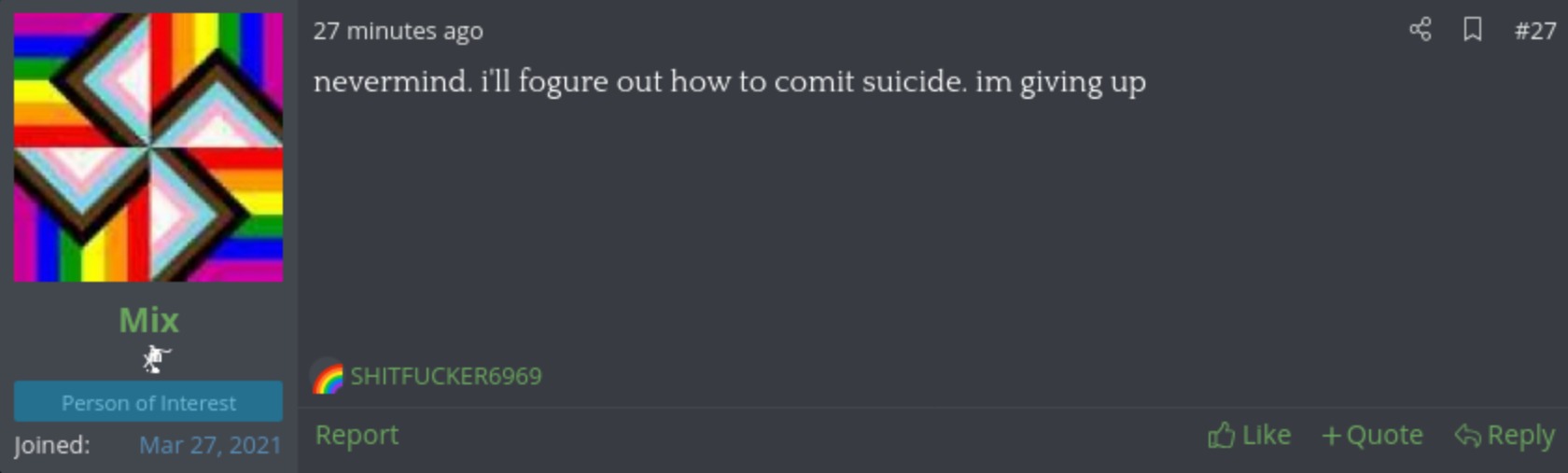Open the #27 post permalink

tap(1535, 31)
